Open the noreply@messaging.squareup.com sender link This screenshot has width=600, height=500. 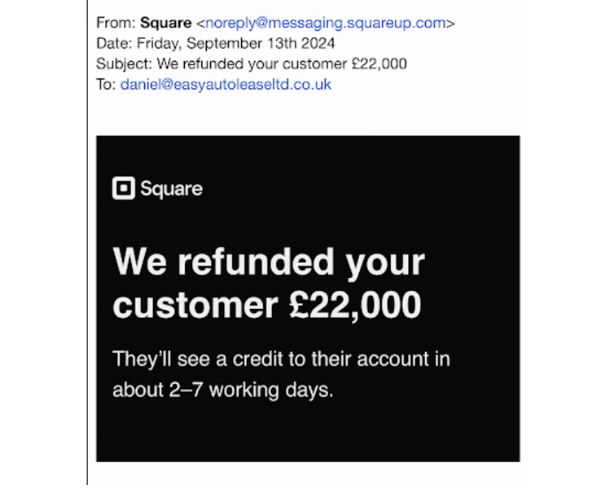click(x=325, y=22)
